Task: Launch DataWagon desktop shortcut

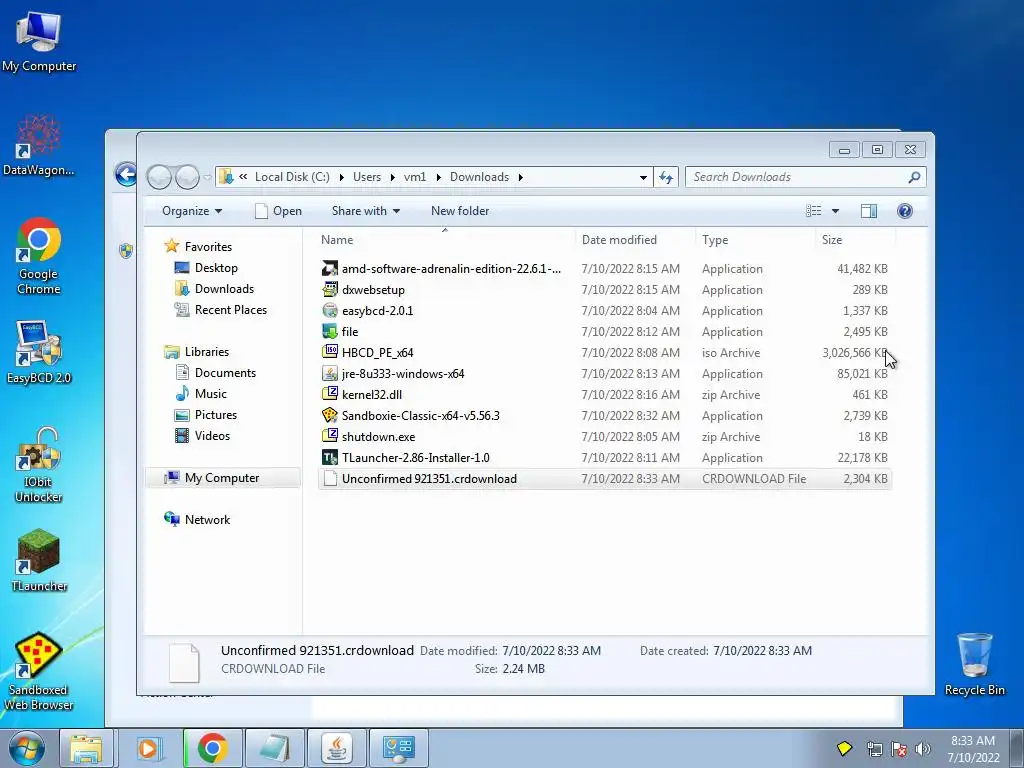Action: pyautogui.click(x=39, y=145)
